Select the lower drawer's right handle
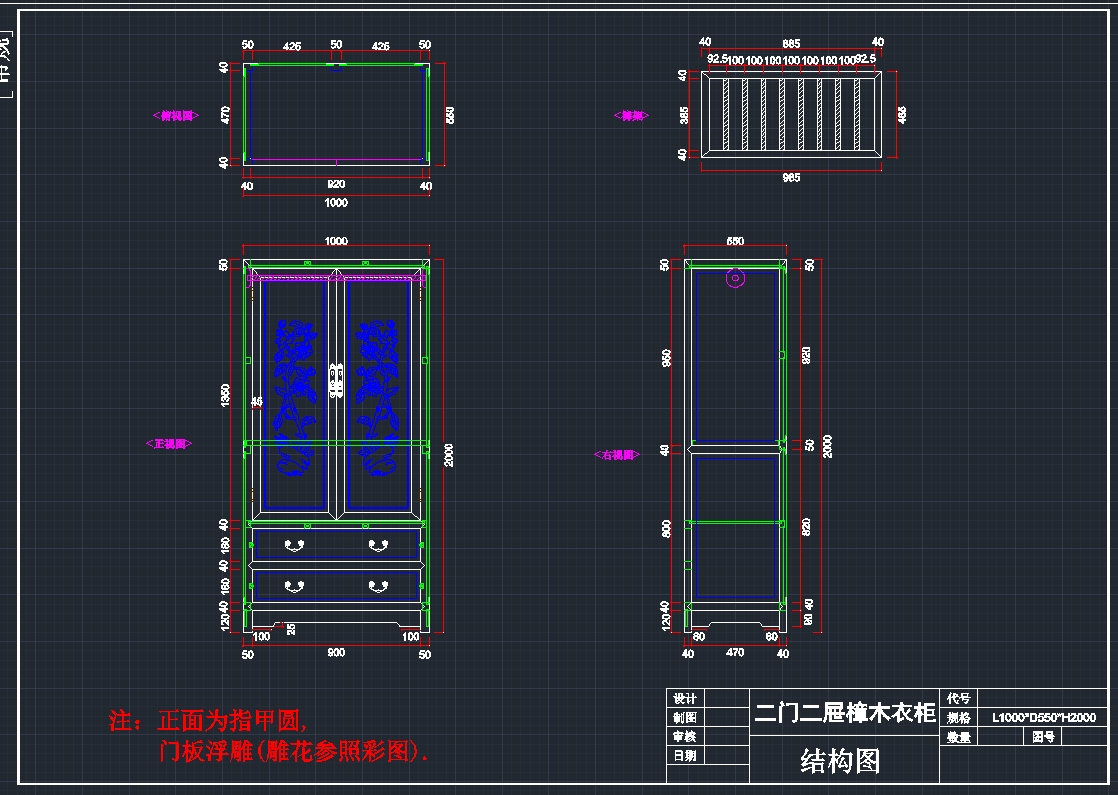Image resolution: width=1118 pixels, height=795 pixels. point(378,587)
